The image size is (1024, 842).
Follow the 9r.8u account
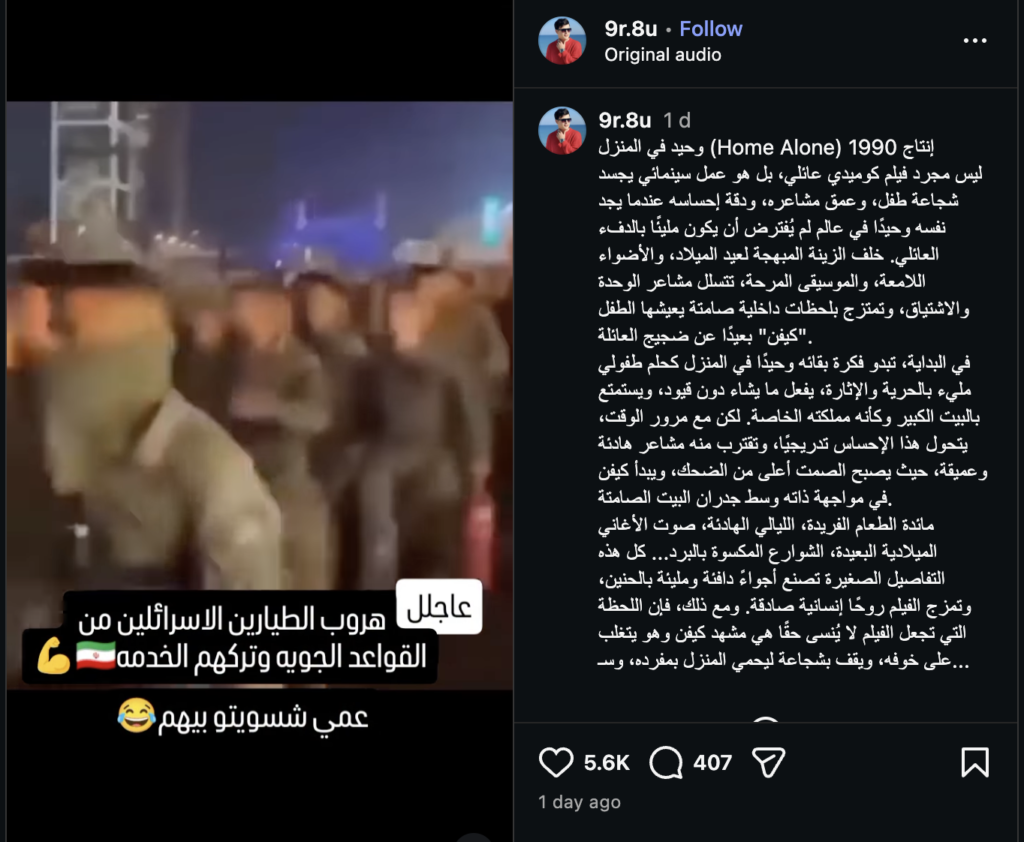(711, 29)
